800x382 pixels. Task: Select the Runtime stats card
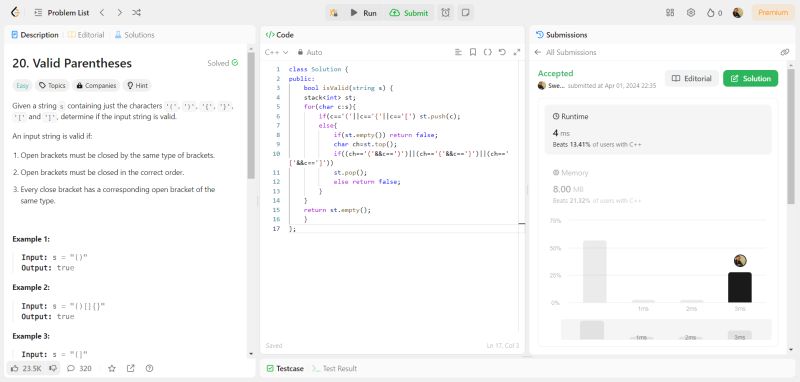coord(658,130)
